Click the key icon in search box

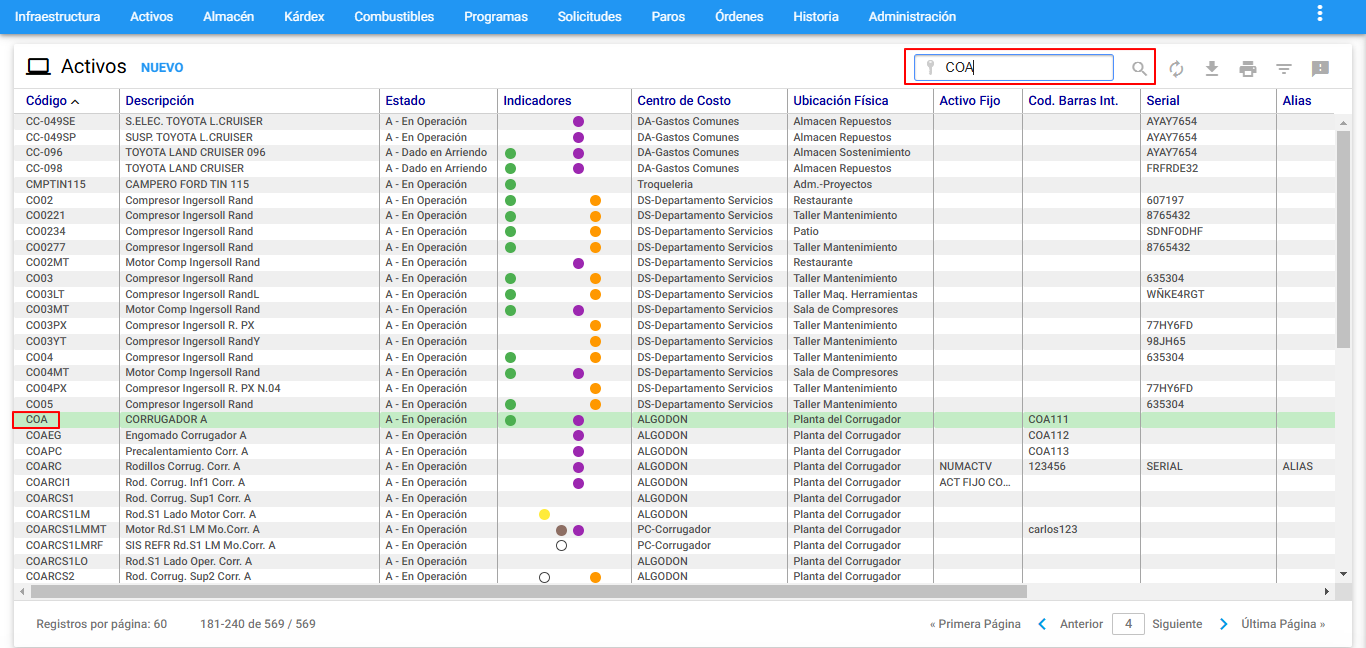(929, 68)
